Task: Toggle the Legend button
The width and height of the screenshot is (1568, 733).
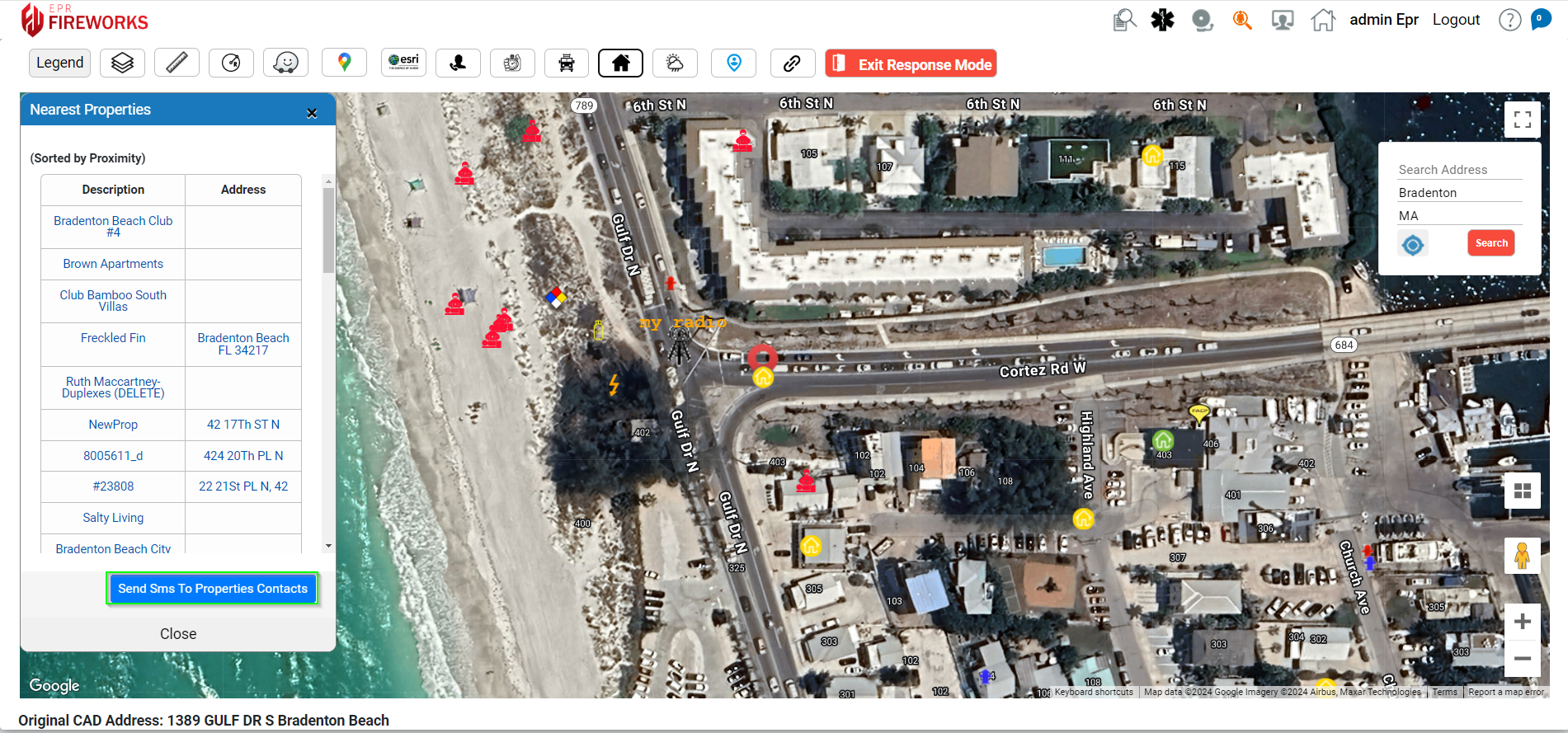Action: [60, 63]
